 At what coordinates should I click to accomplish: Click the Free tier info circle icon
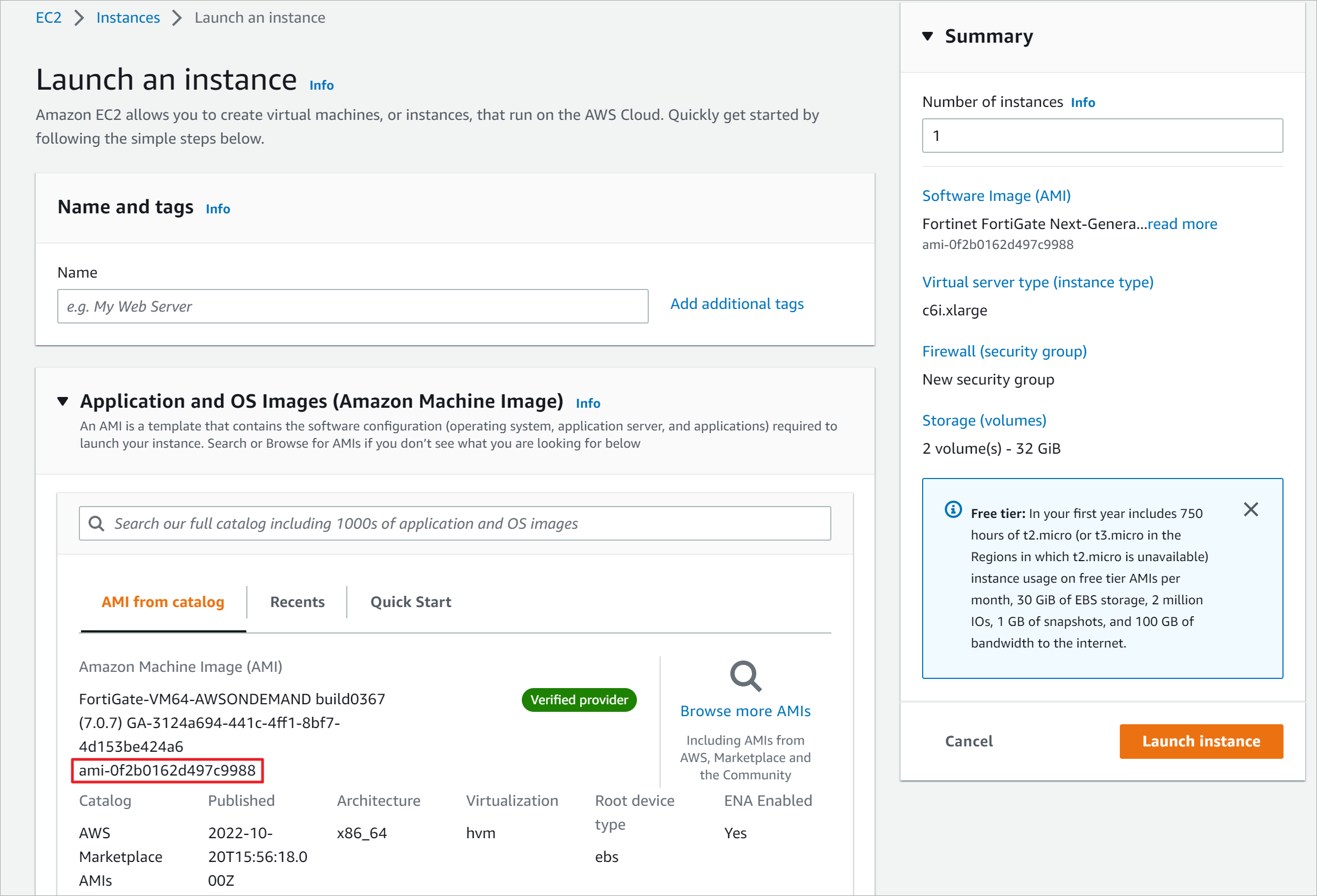953,509
